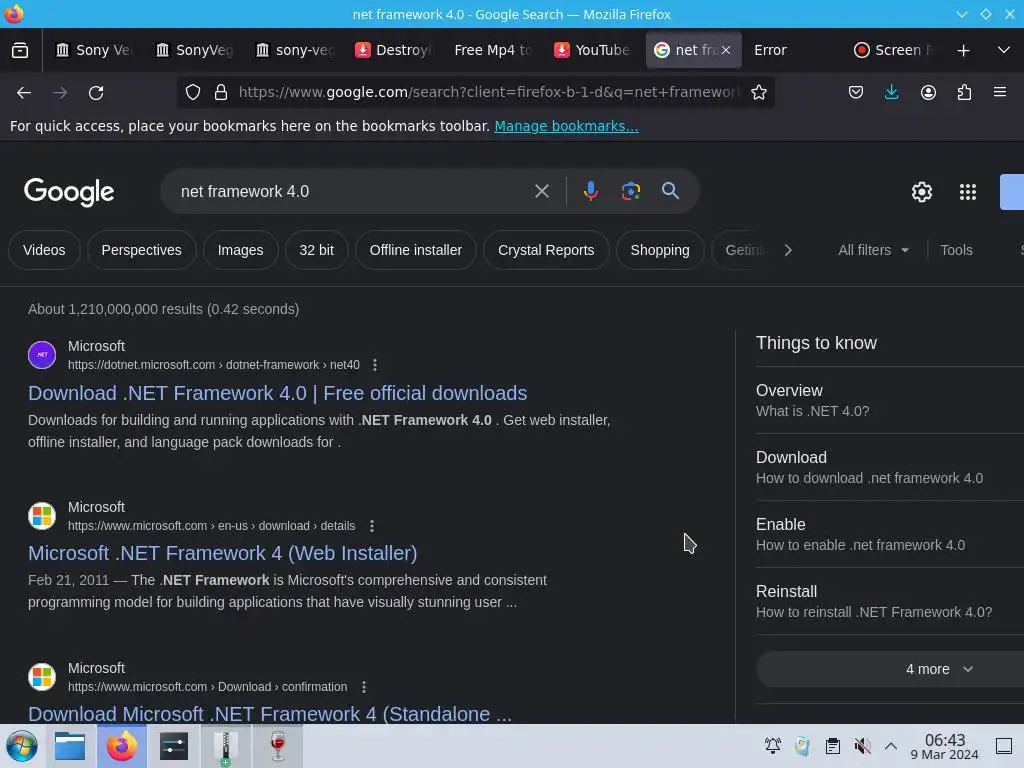Image resolution: width=1024 pixels, height=768 pixels.
Task: Open Download .NET Framework 4.0 result
Action: click(278, 393)
